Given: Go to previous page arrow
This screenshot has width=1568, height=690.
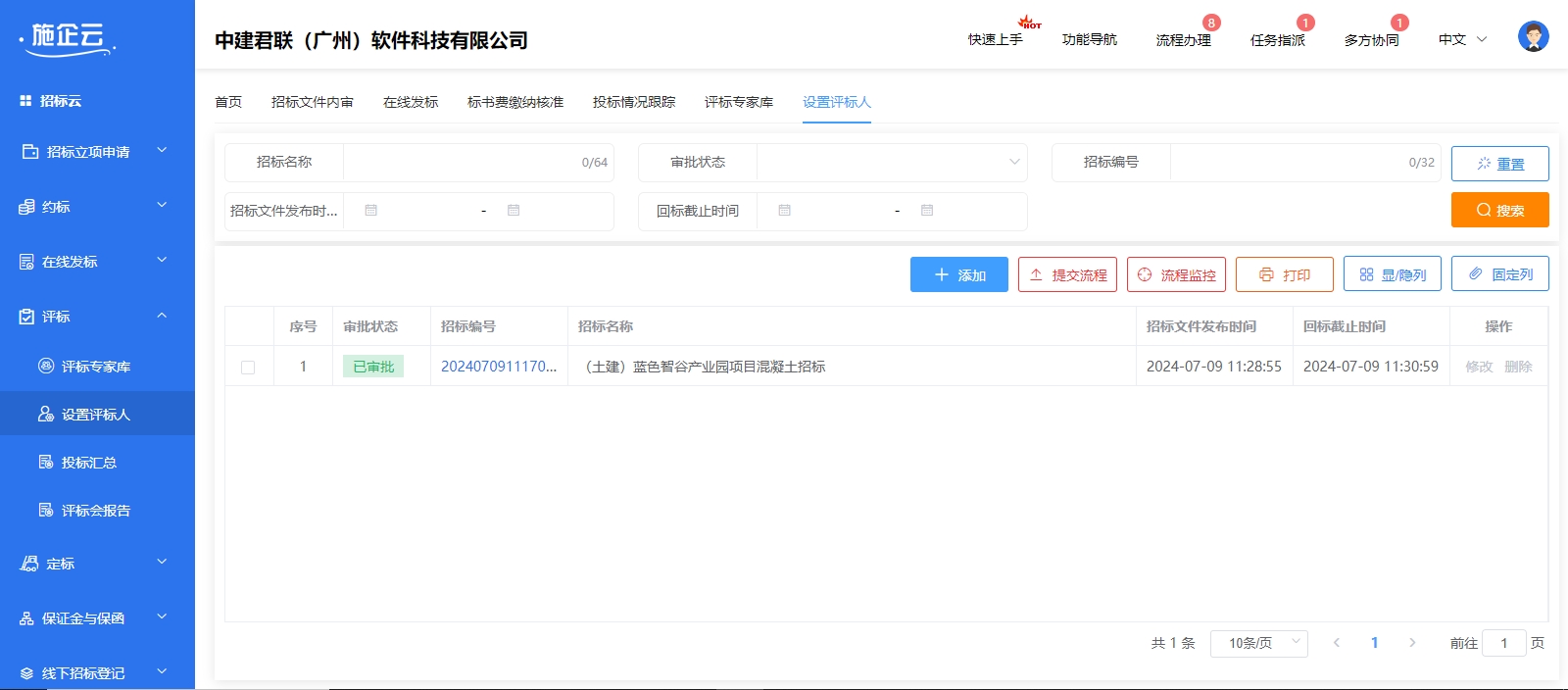Looking at the screenshot, I should [x=1337, y=643].
